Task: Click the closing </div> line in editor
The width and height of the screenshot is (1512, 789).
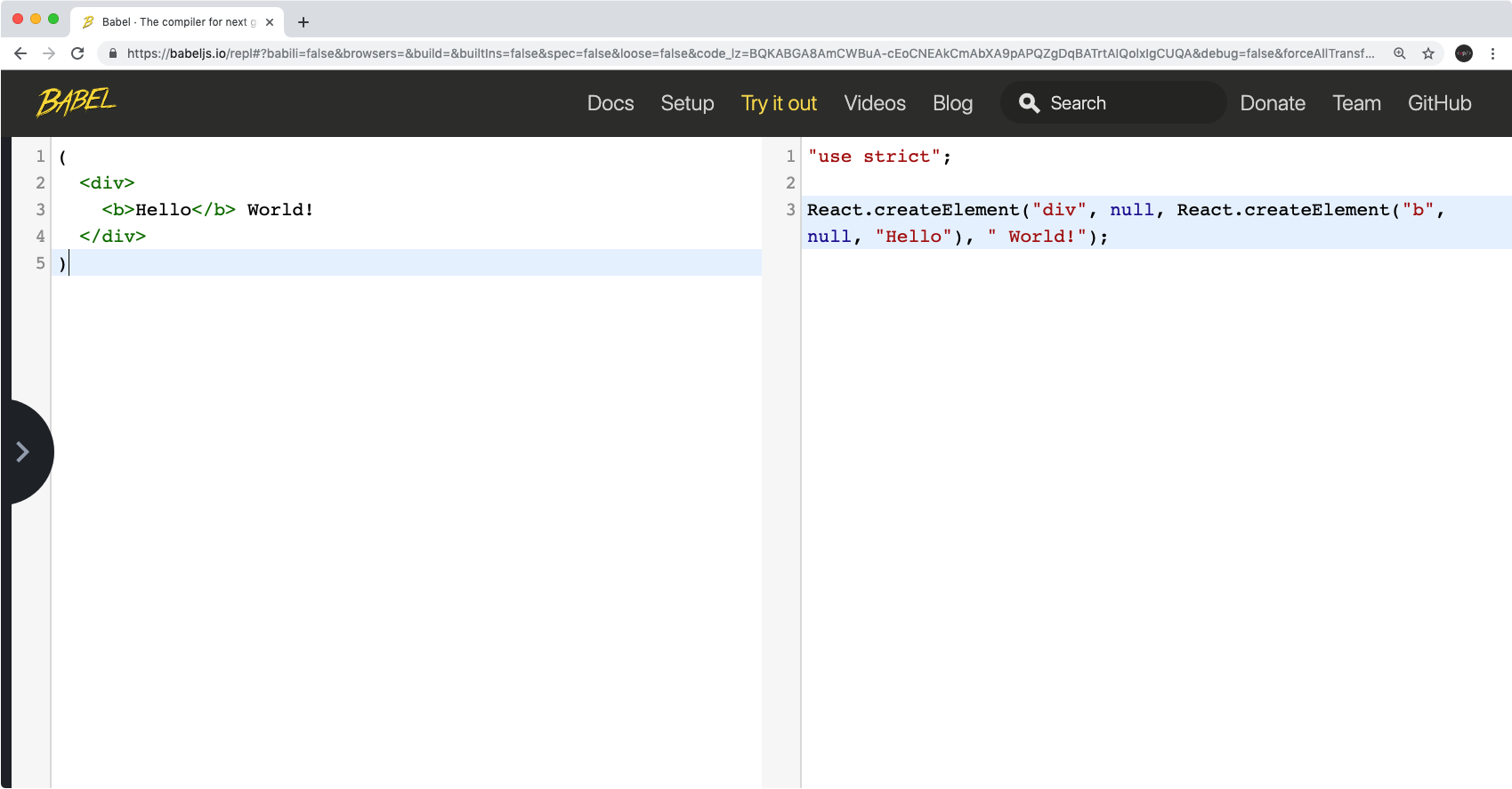Action: coord(112,237)
